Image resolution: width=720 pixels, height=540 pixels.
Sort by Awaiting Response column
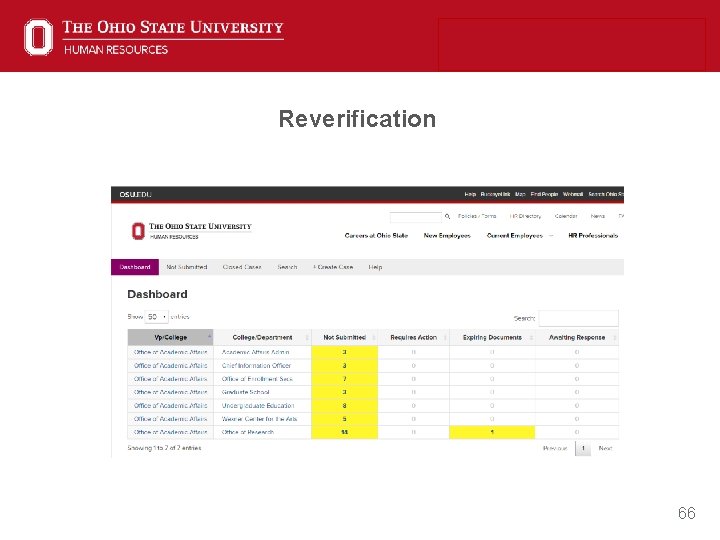(577, 338)
